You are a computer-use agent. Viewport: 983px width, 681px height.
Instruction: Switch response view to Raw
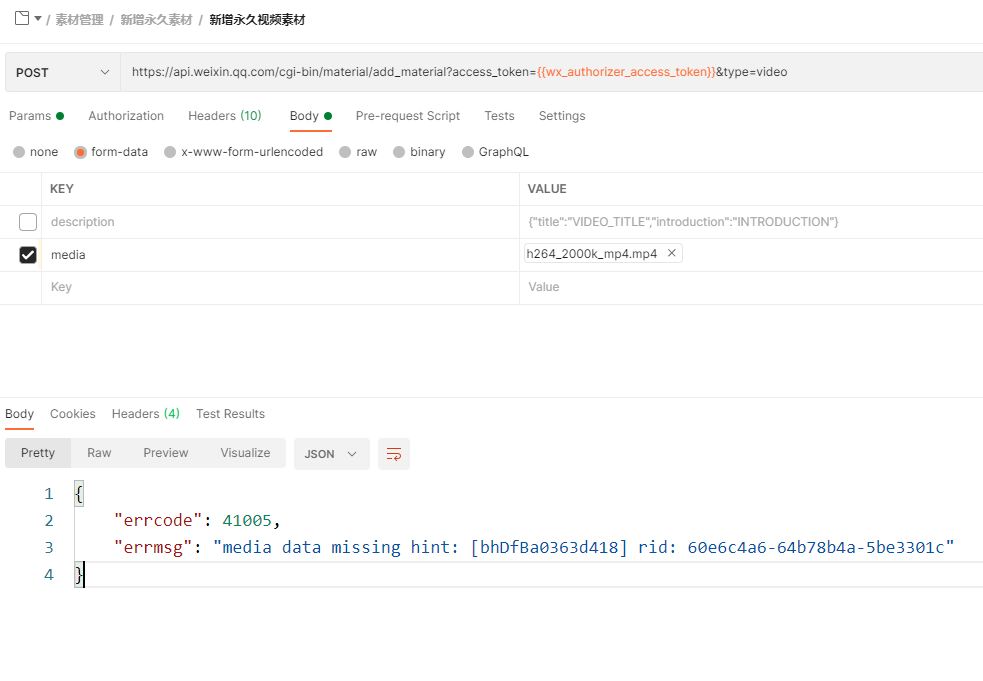click(x=99, y=453)
